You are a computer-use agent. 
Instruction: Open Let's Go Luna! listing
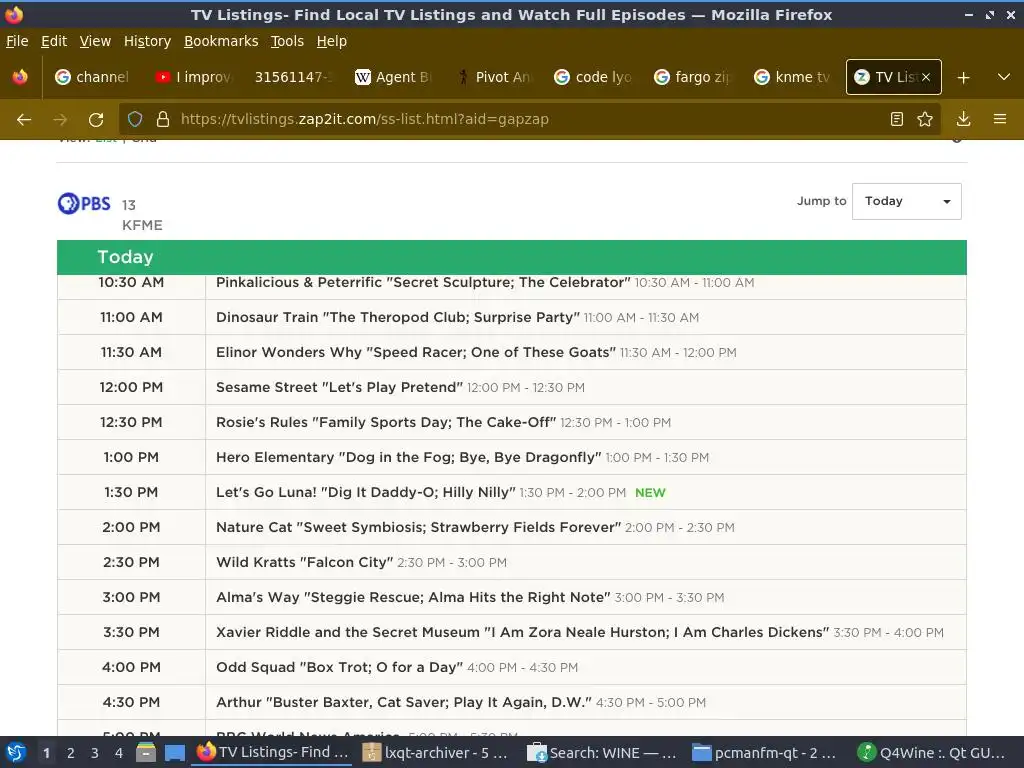[365, 492]
